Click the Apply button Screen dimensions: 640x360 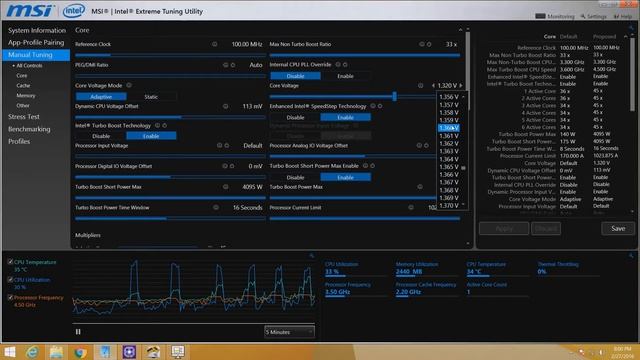(504, 229)
